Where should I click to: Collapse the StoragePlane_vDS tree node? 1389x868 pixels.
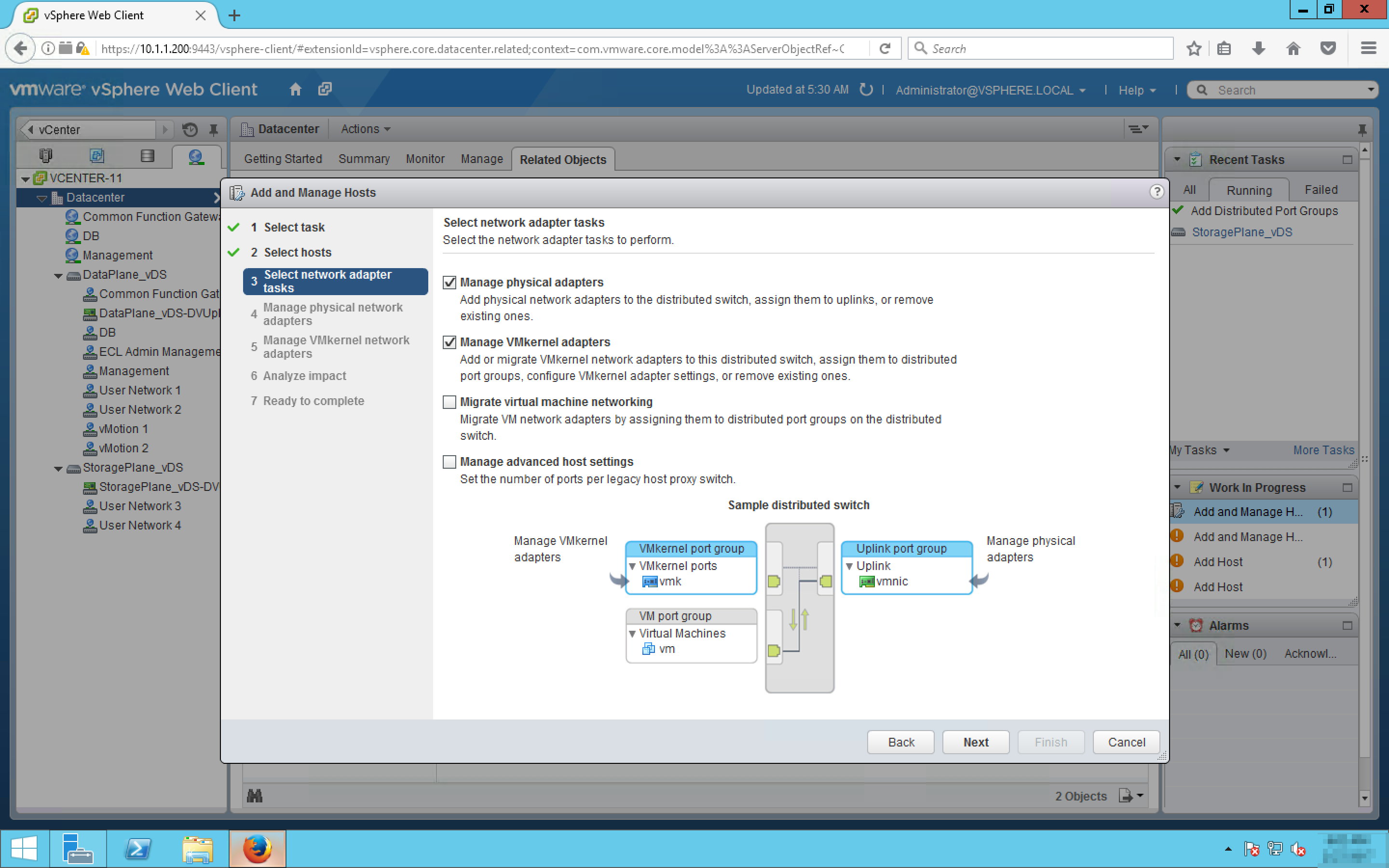(x=58, y=468)
